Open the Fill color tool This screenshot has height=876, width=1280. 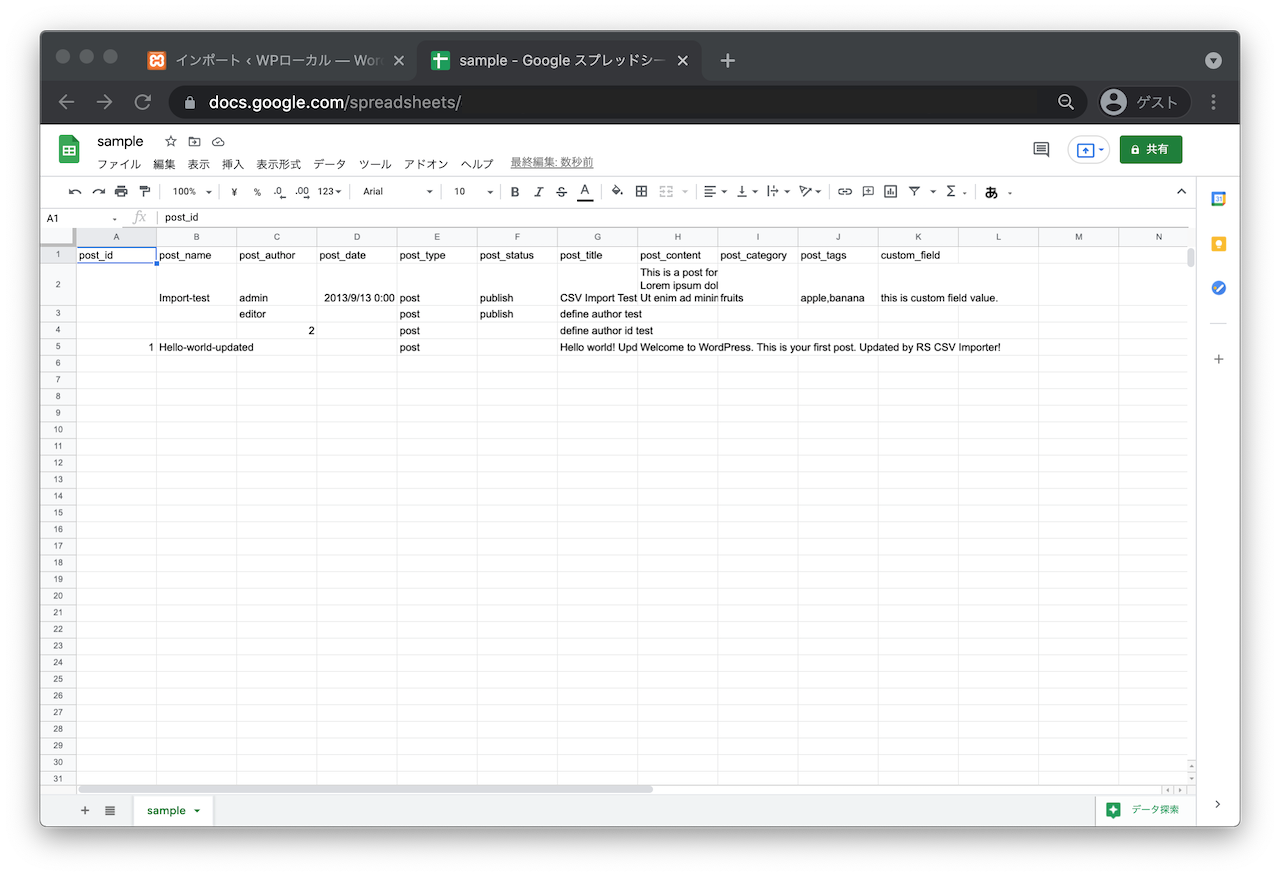click(x=617, y=191)
